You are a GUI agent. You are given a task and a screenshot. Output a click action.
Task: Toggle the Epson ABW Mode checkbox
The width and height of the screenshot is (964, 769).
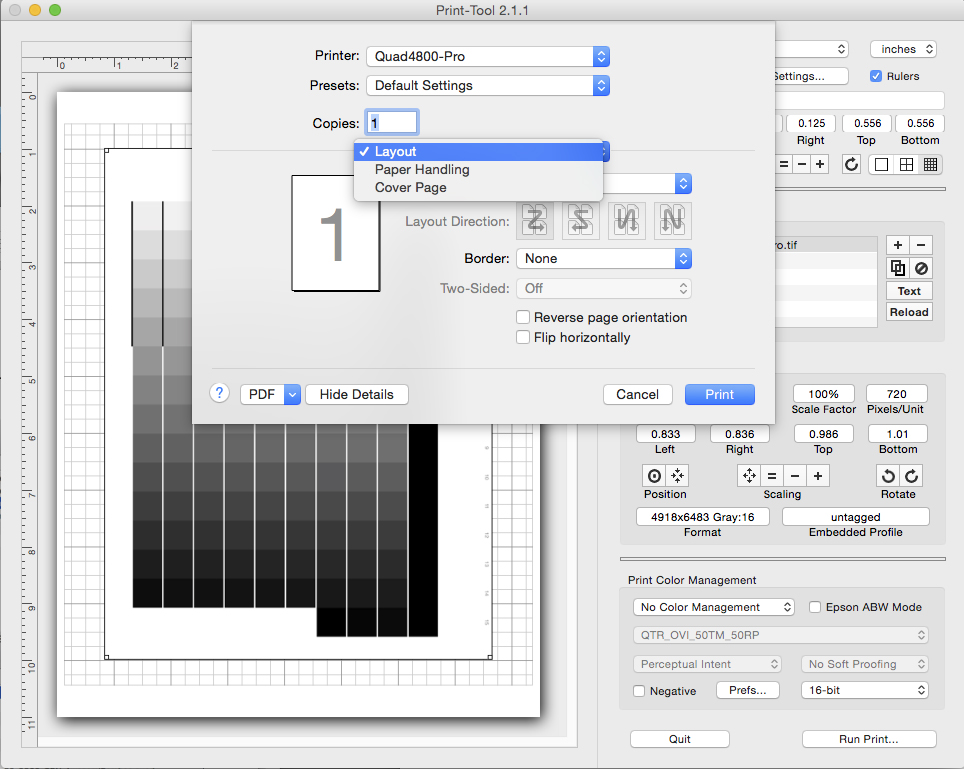point(815,607)
